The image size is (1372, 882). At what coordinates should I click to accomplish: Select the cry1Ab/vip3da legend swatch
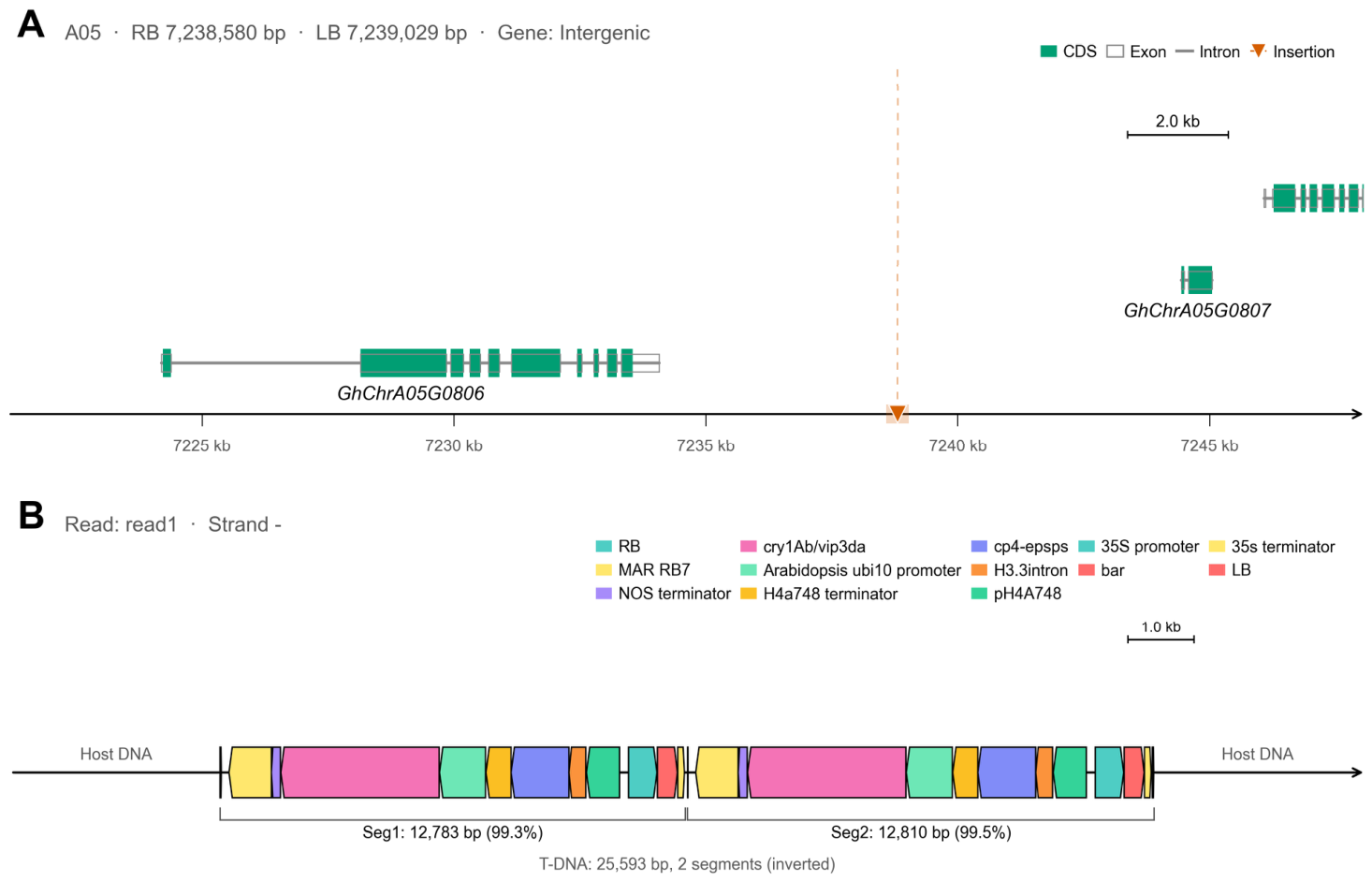tap(748, 546)
